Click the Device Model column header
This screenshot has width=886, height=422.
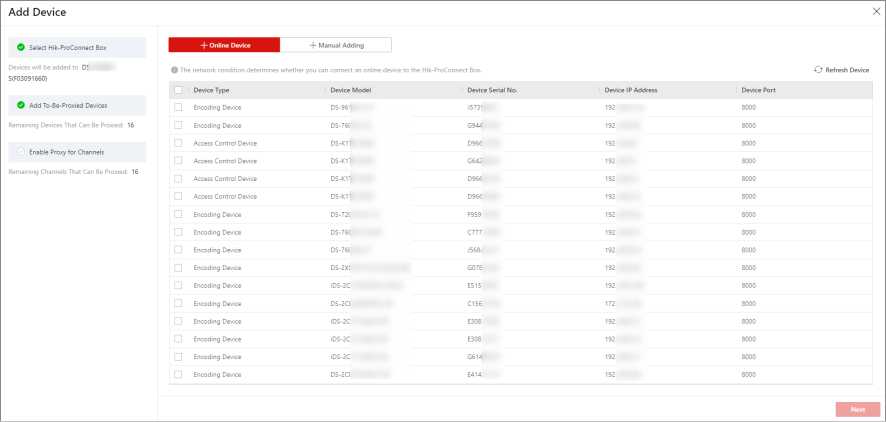[x=351, y=90]
